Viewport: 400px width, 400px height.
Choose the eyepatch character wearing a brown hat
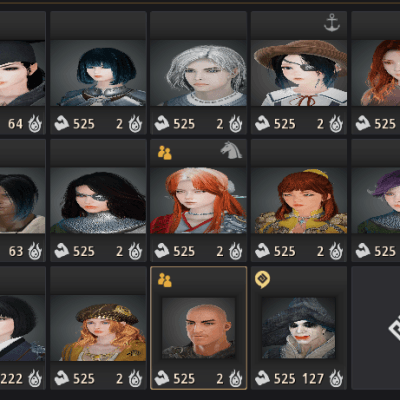point(299,73)
